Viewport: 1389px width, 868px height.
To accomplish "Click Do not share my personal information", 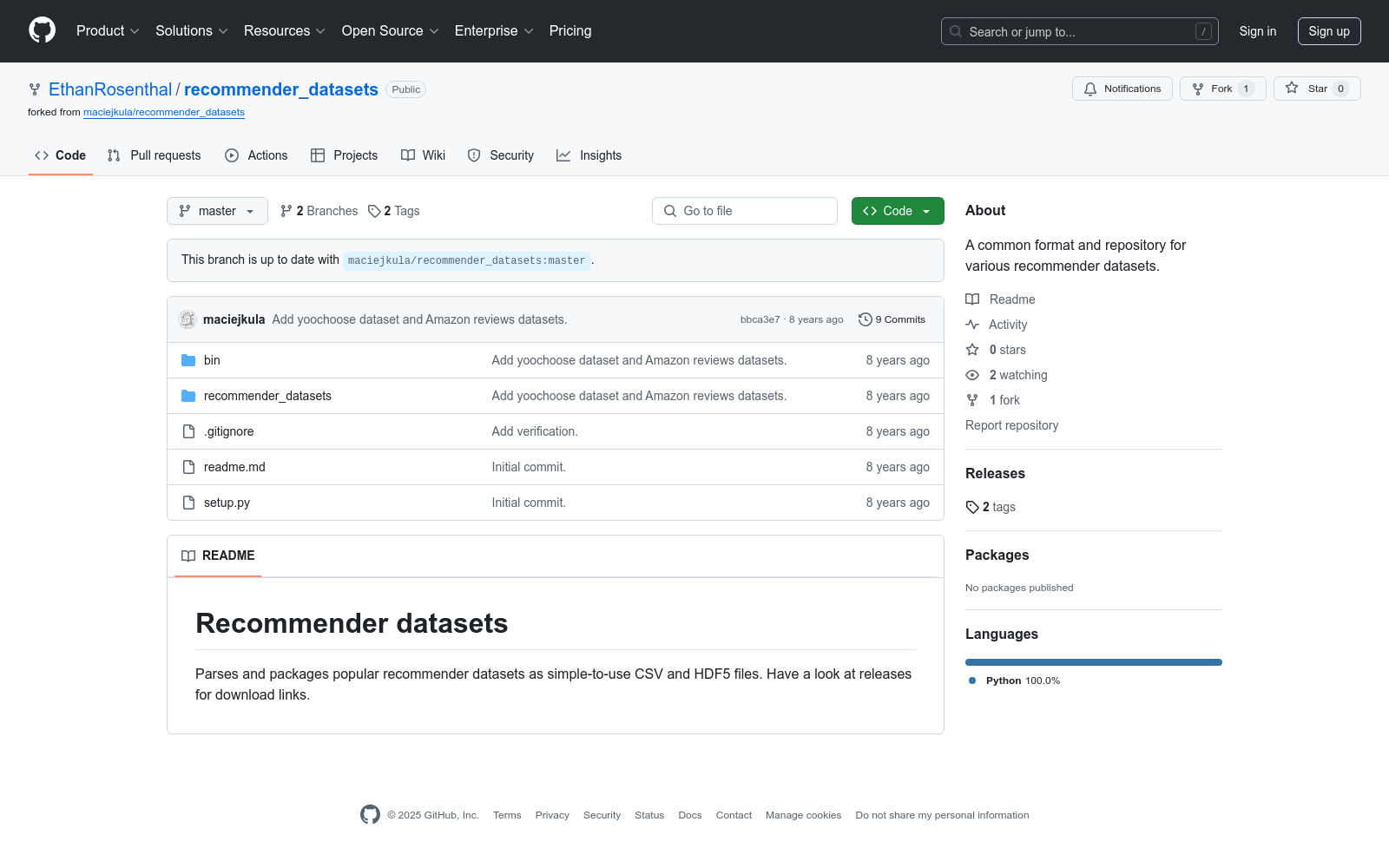I will coord(943,815).
